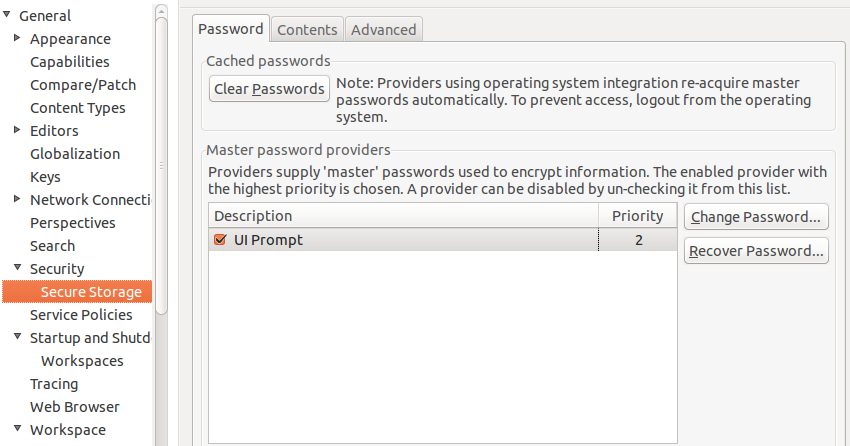Select Service Policies in the tree

click(x=81, y=315)
